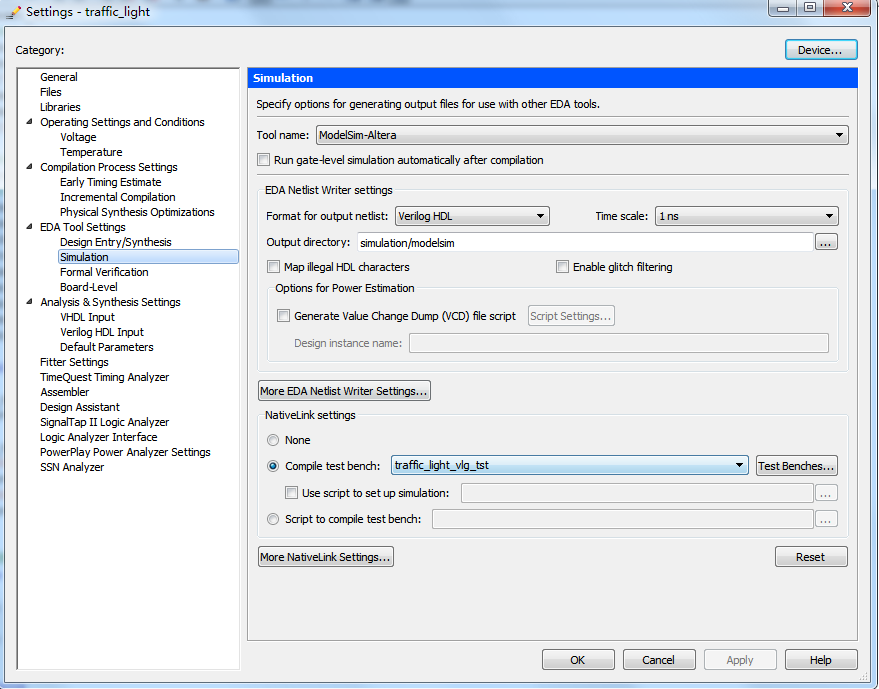
Task: Select Formal Verification category
Action: 104,272
